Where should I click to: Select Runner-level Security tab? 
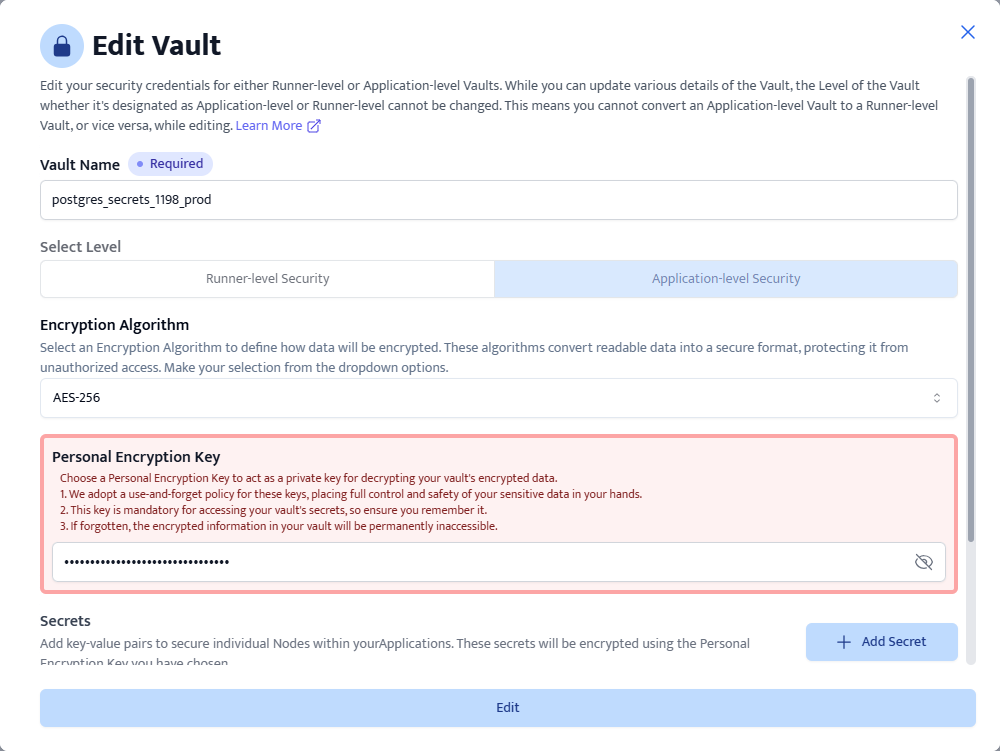point(267,279)
